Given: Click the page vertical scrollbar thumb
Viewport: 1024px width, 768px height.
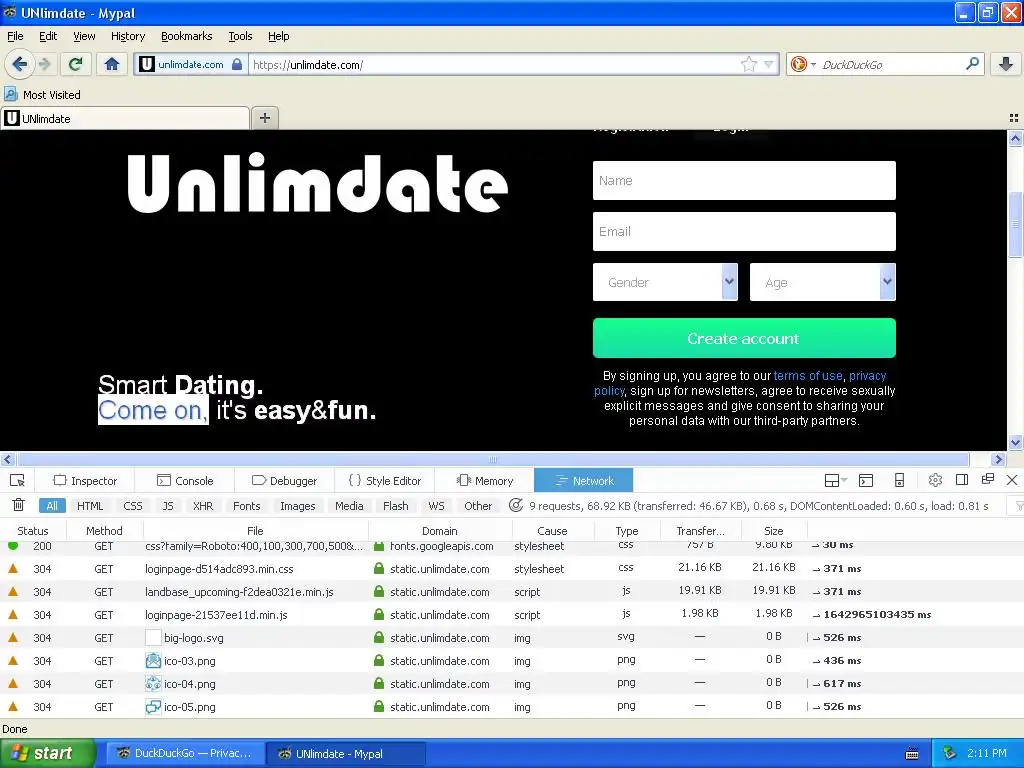Looking at the screenshot, I should coord(1015,224).
